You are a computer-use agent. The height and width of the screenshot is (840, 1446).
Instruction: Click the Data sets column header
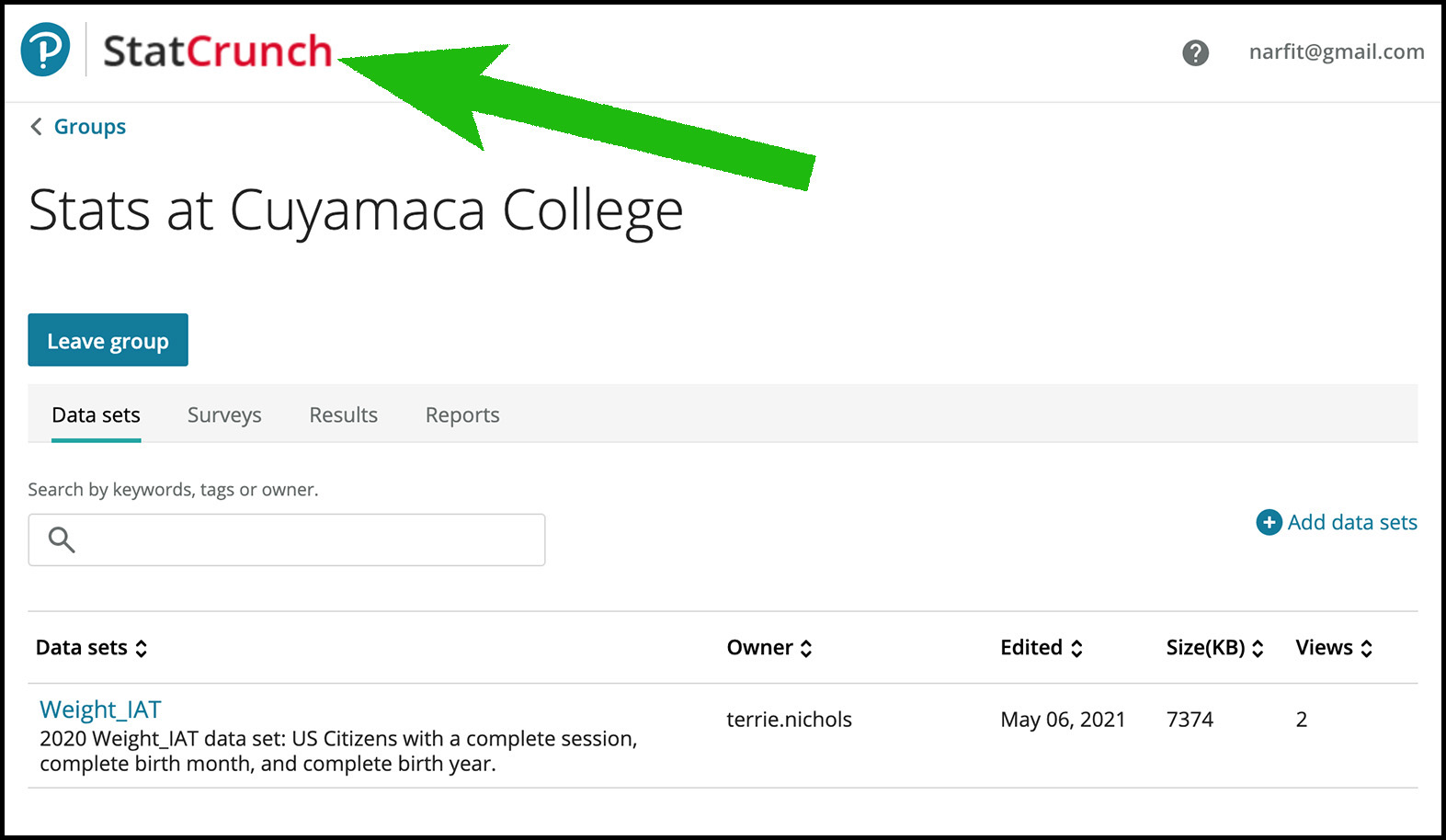[x=81, y=648]
